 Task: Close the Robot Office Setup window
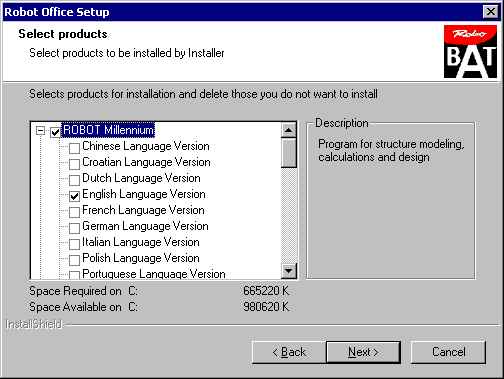(491, 12)
